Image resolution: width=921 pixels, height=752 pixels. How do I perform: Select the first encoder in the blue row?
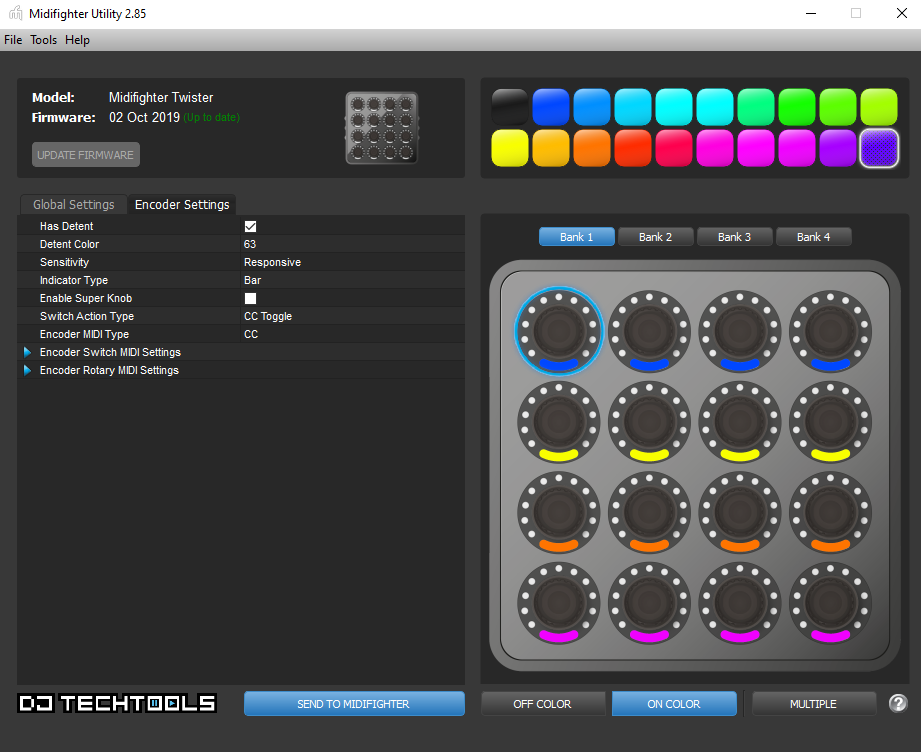point(559,331)
